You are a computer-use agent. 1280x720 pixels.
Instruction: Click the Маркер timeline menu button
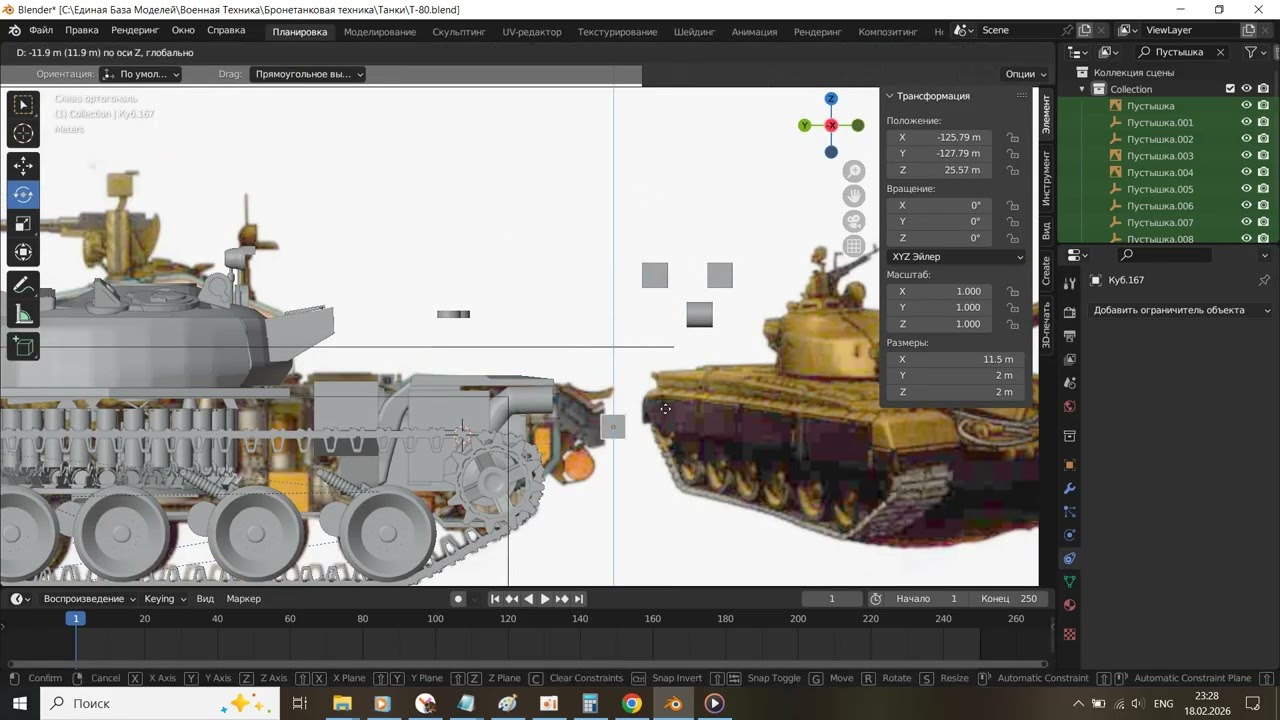244,599
